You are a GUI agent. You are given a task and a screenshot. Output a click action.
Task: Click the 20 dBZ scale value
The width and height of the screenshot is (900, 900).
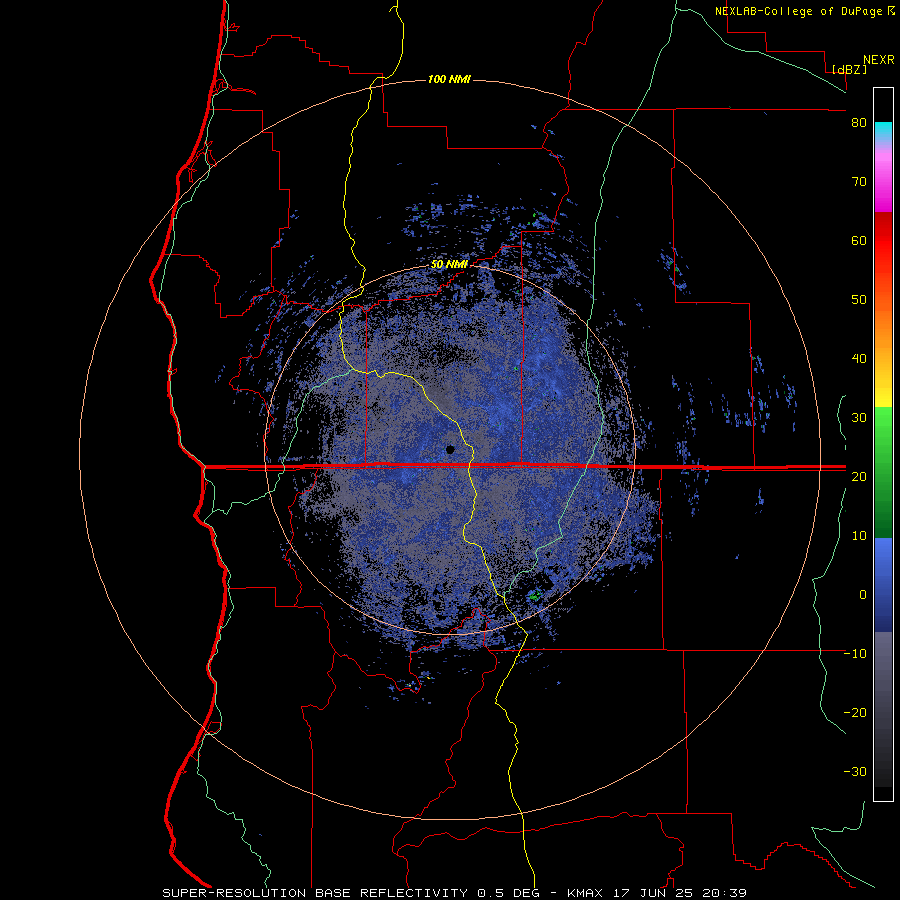click(859, 476)
